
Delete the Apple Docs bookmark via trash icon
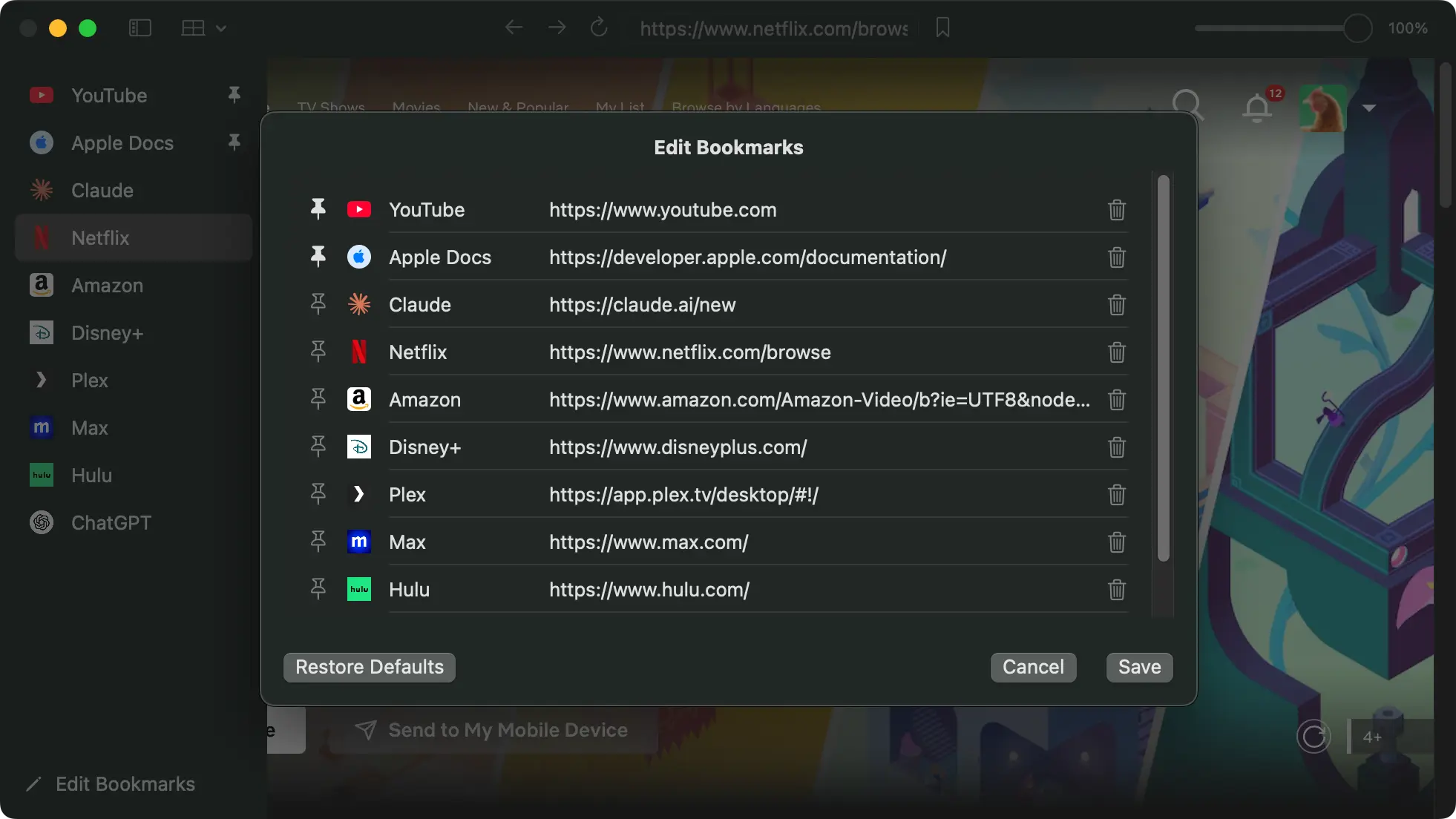click(x=1116, y=257)
